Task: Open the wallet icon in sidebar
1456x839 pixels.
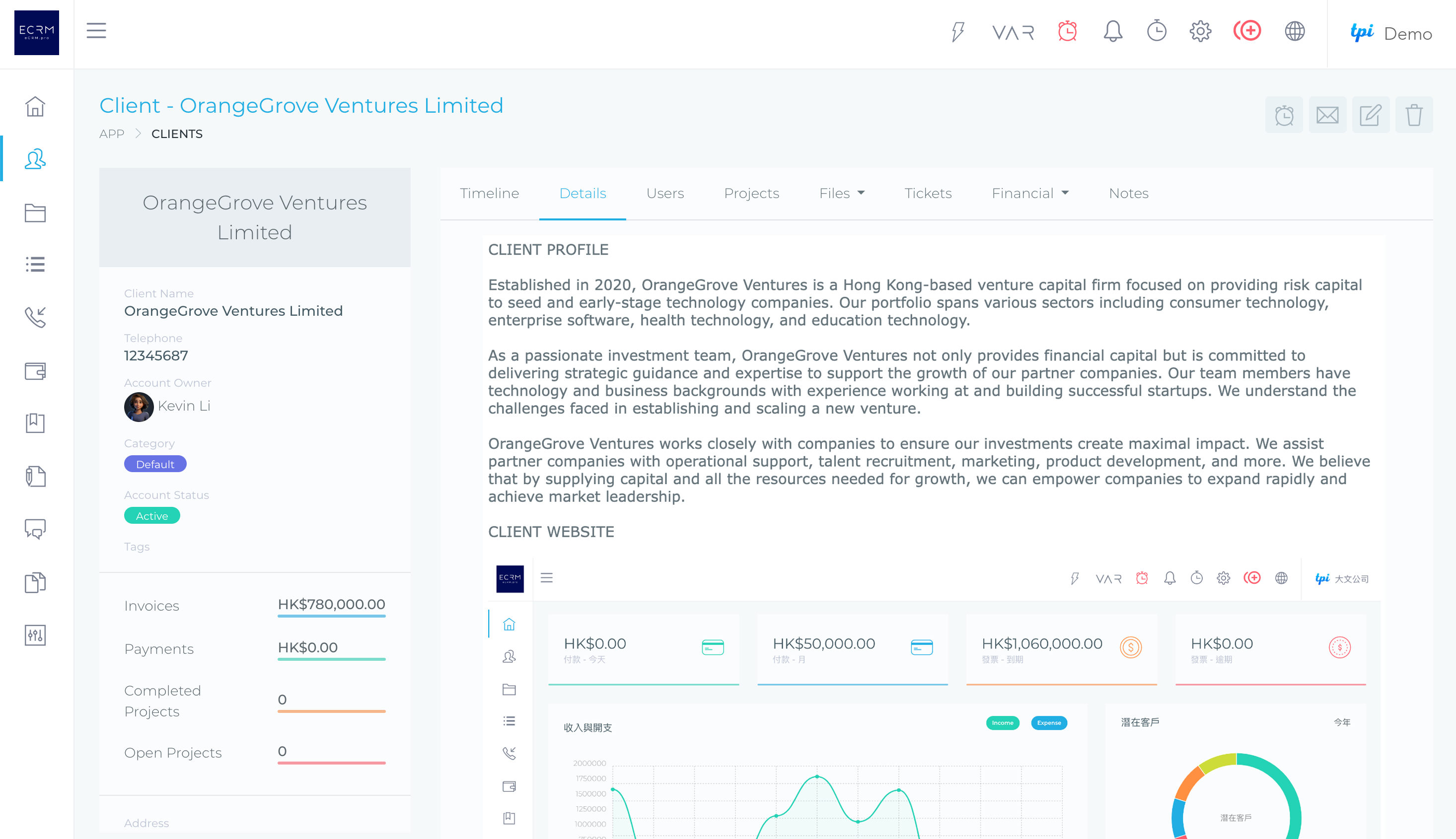Action: (35, 370)
